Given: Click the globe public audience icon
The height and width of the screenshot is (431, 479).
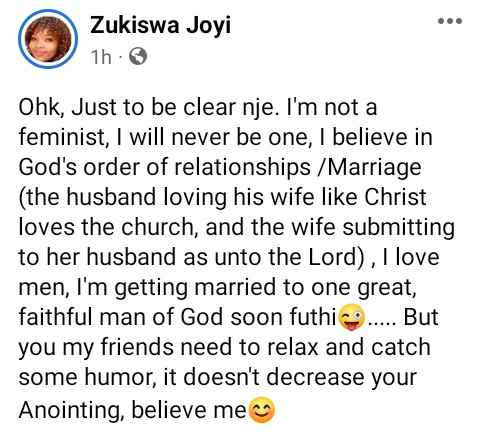Looking at the screenshot, I should pyautogui.click(x=138, y=57).
